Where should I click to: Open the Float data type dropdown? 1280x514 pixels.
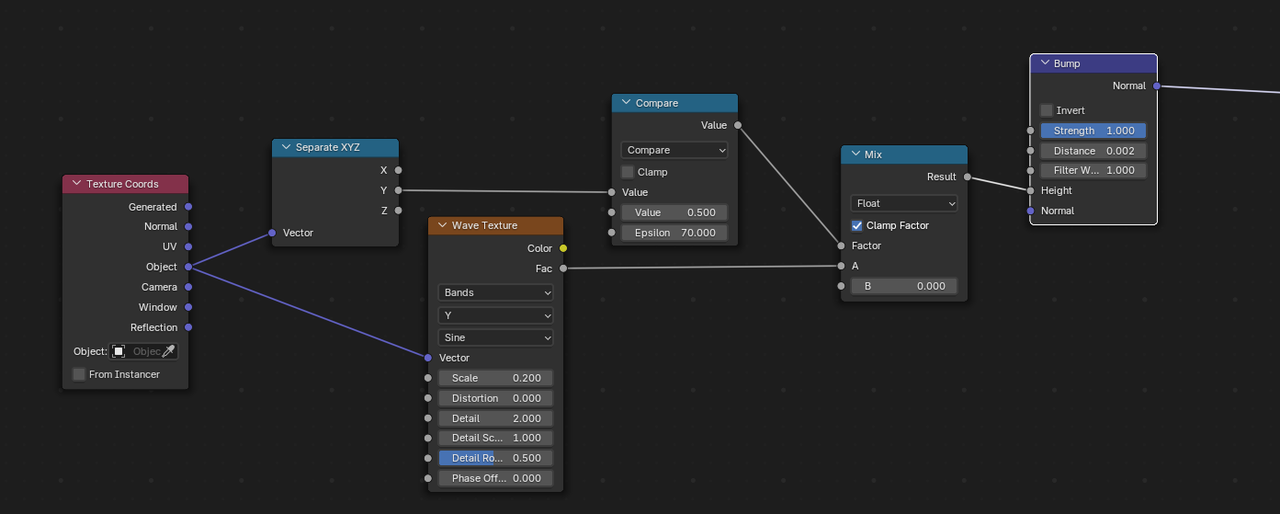click(904, 204)
